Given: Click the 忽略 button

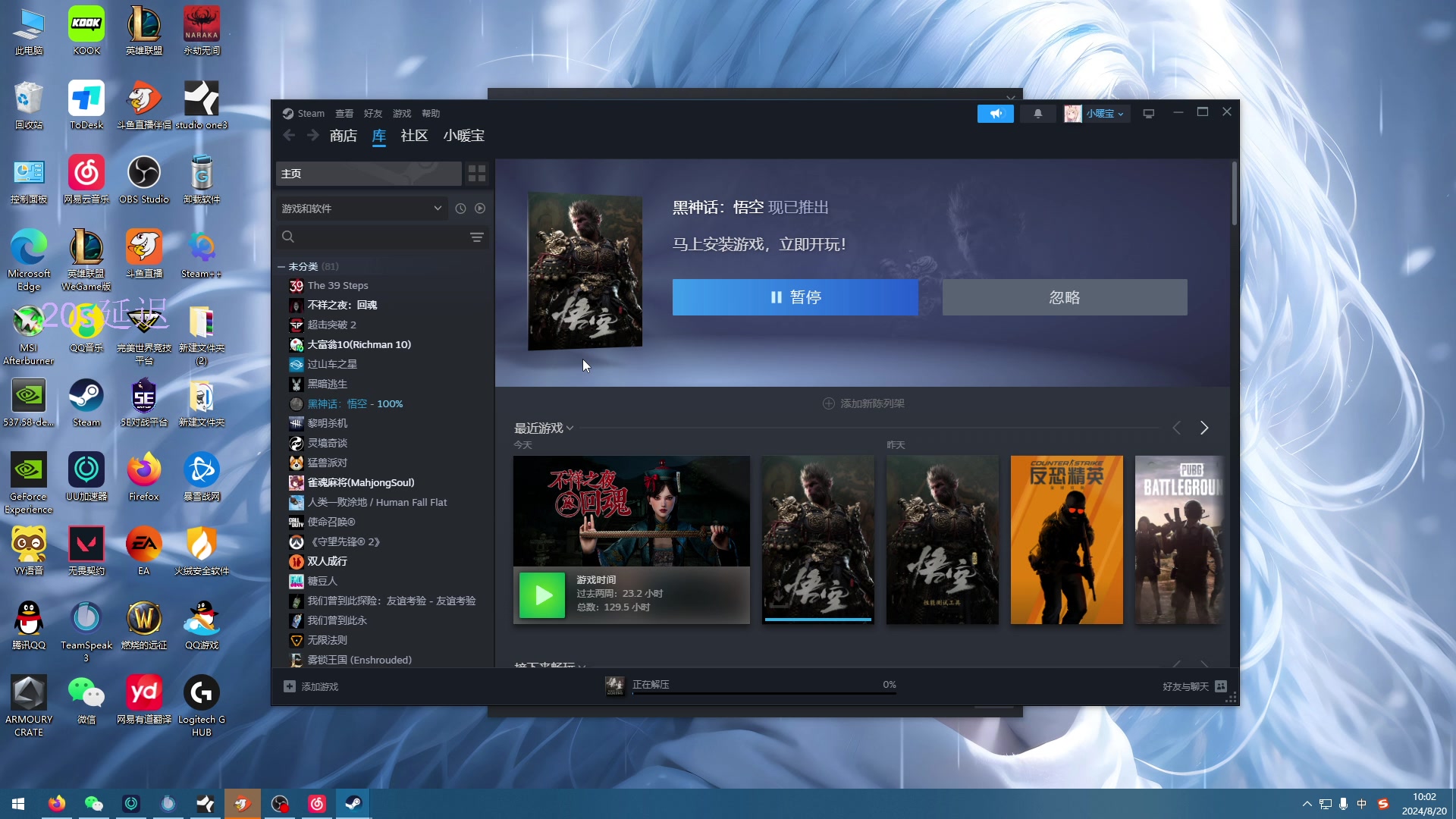Looking at the screenshot, I should 1065,297.
